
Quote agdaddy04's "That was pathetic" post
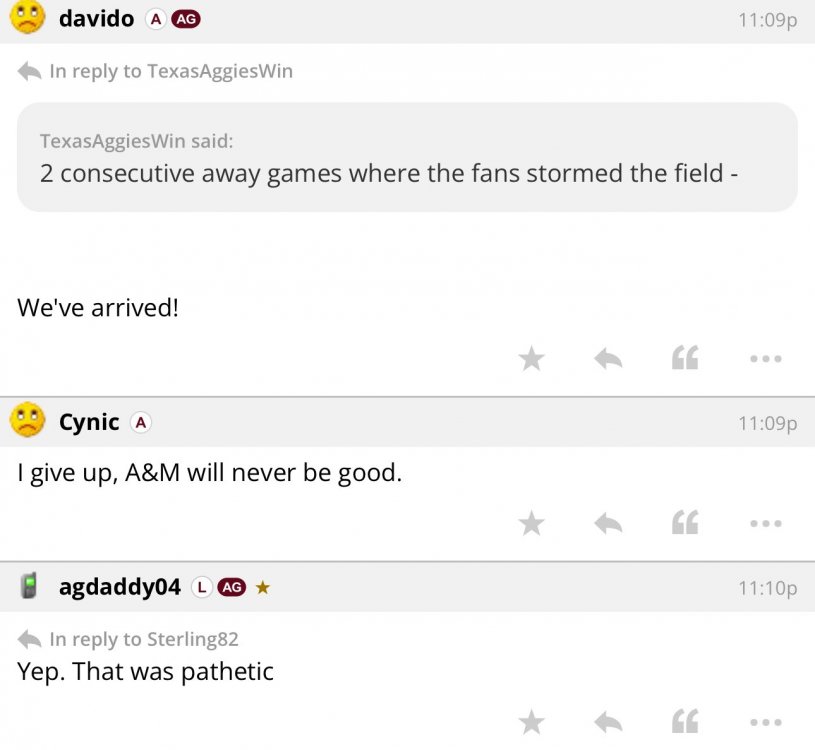point(685,721)
